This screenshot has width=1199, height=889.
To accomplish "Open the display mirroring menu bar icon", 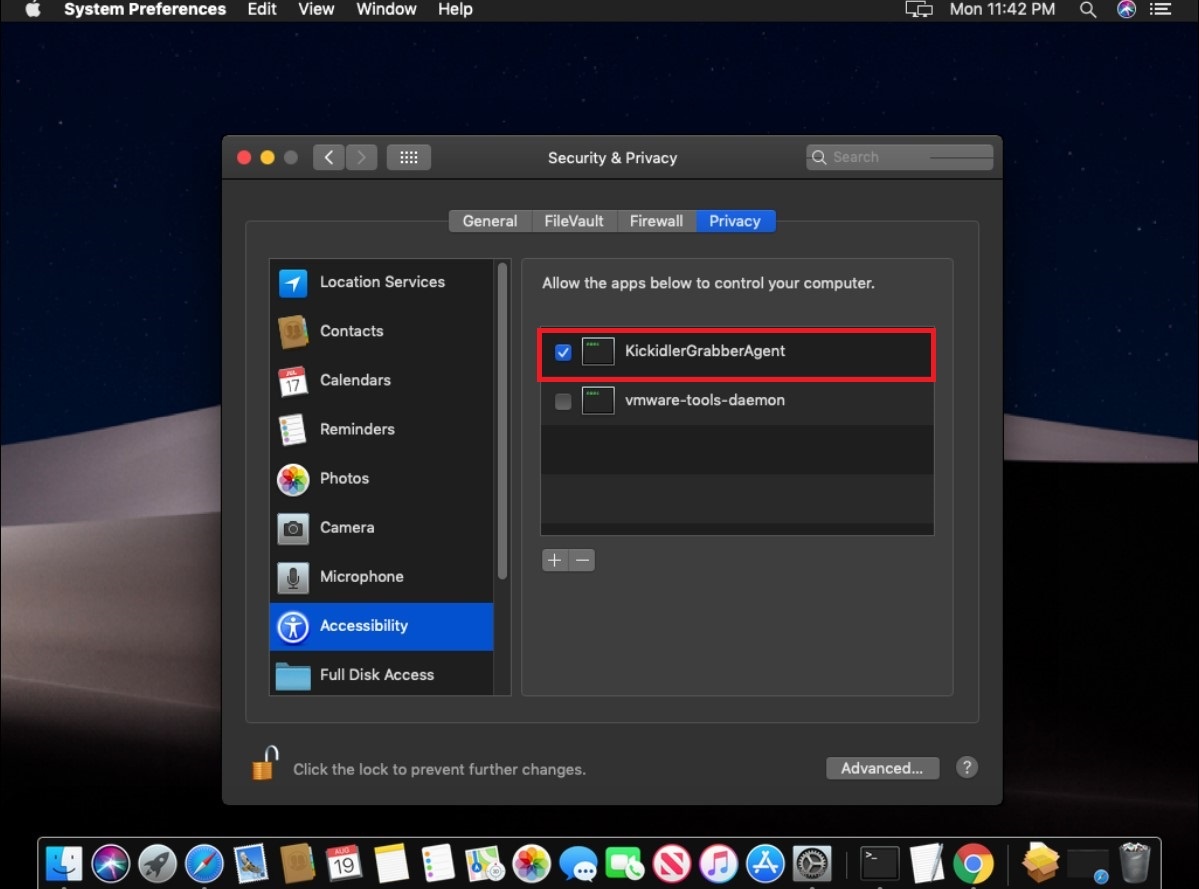I will pos(918,9).
